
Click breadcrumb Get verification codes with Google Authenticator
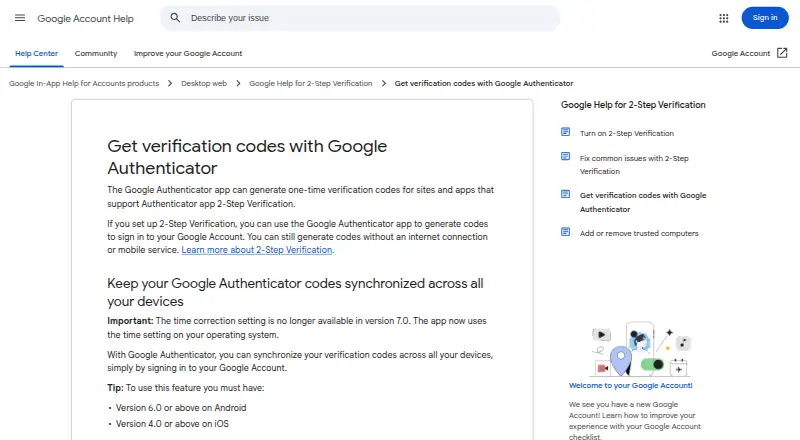(484, 83)
